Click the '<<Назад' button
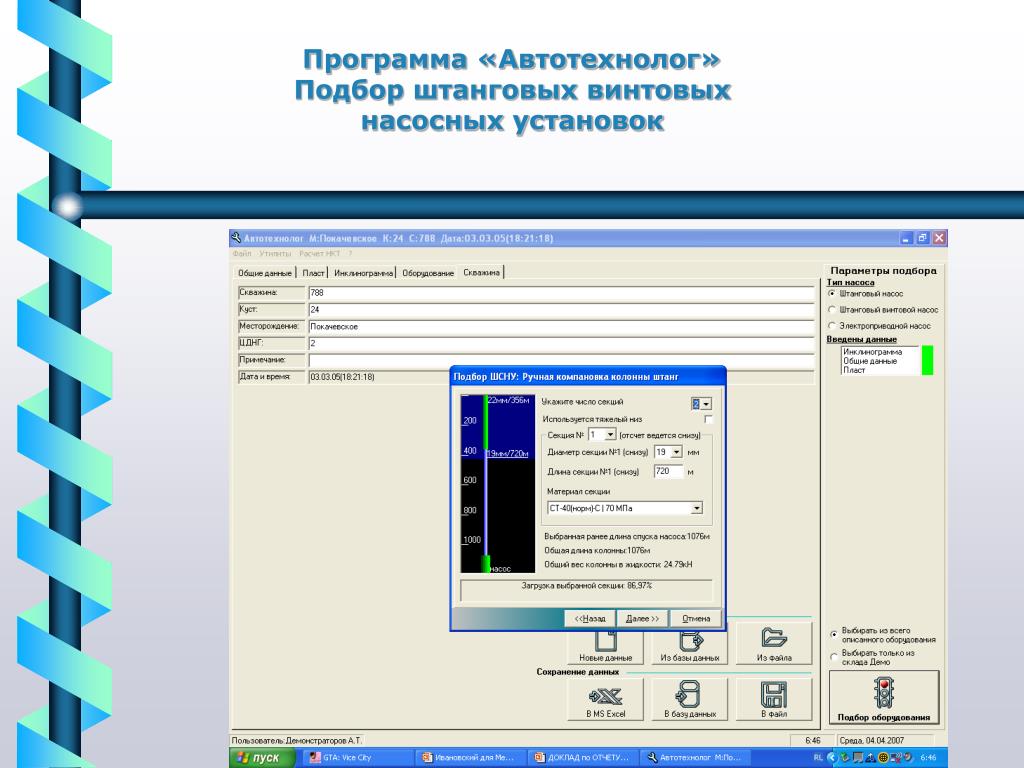Screen dimensions: 1024x768 point(590,618)
